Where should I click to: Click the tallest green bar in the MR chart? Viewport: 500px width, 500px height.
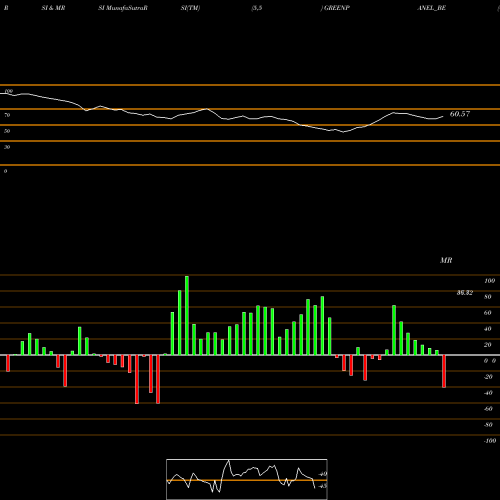tap(187, 315)
